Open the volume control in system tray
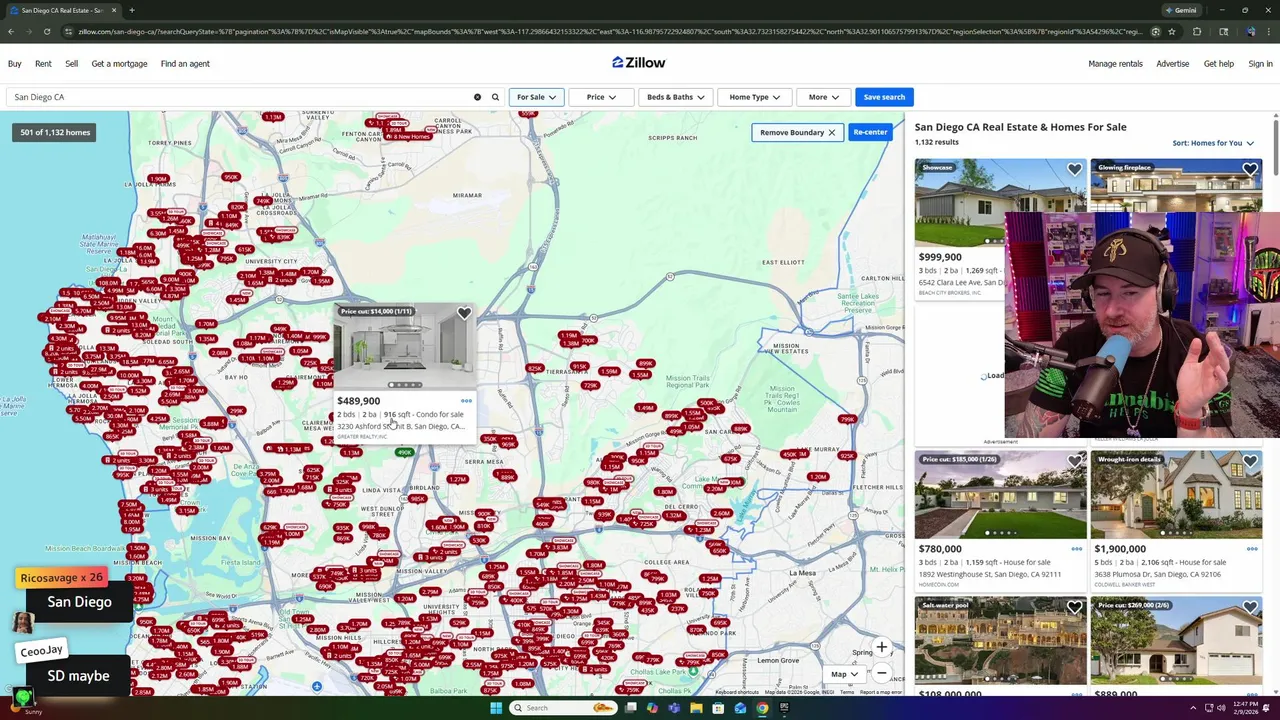Viewport: 1280px width, 720px height. coord(1222,708)
